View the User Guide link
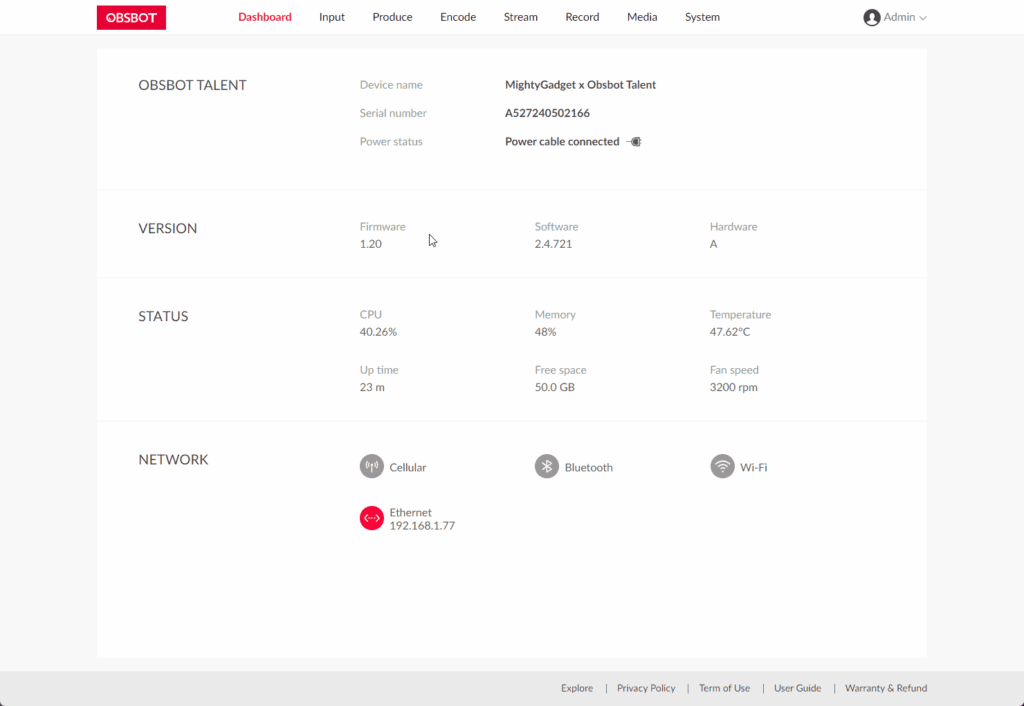Image resolution: width=1024 pixels, height=706 pixels. click(797, 688)
